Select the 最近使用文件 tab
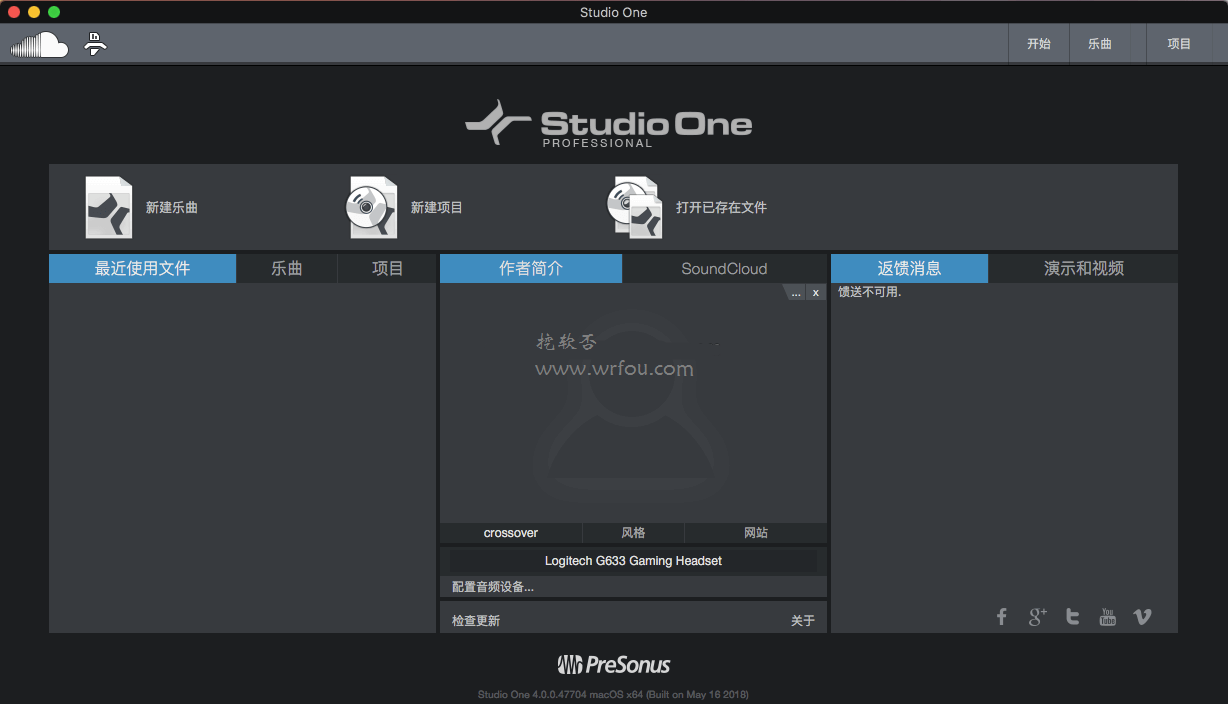This screenshot has height=704, width=1228. pyautogui.click(x=142, y=268)
